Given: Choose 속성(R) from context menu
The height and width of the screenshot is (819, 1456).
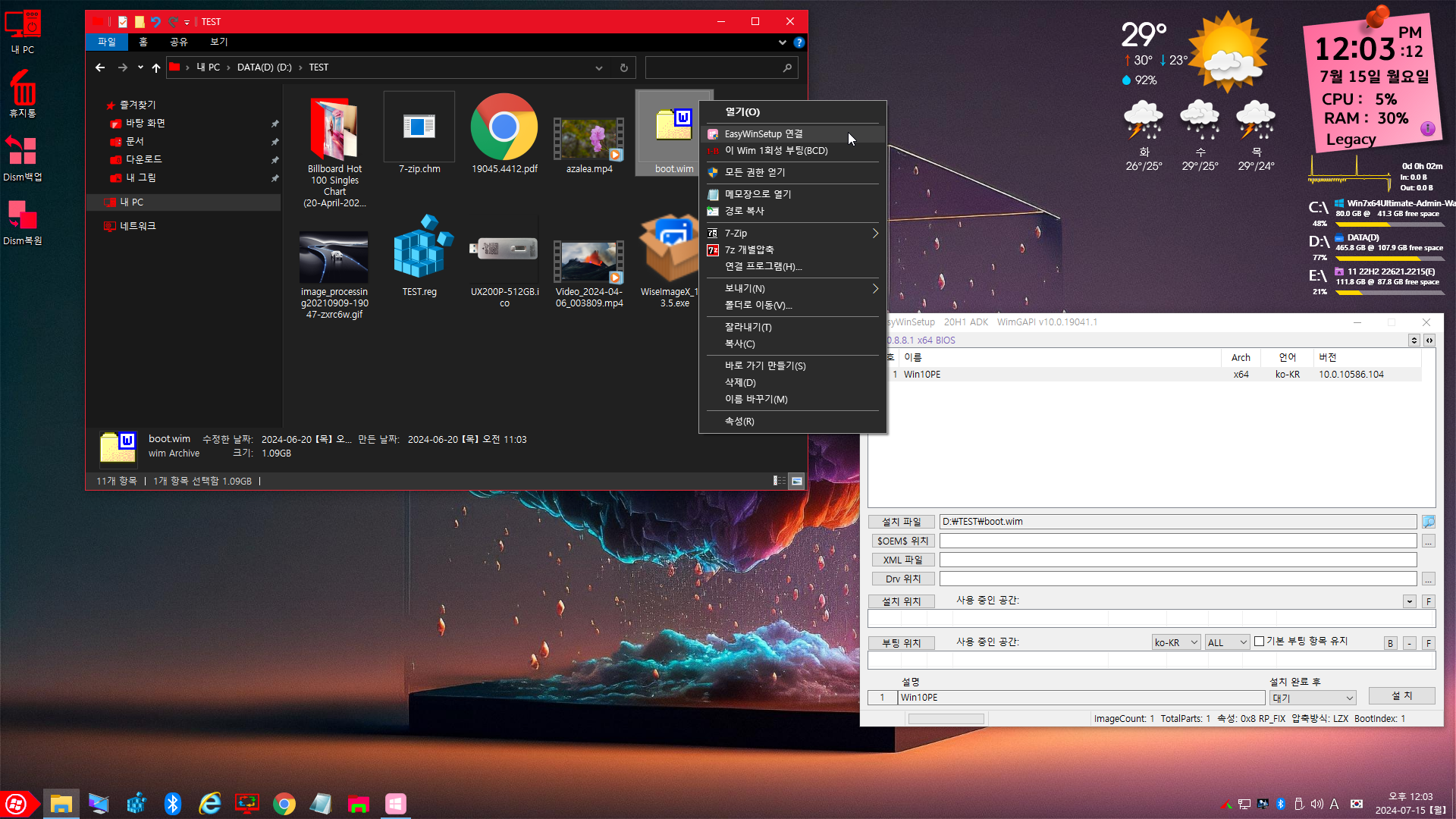Looking at the screenshot, I should pyautogui.click(x=792, y=422).
